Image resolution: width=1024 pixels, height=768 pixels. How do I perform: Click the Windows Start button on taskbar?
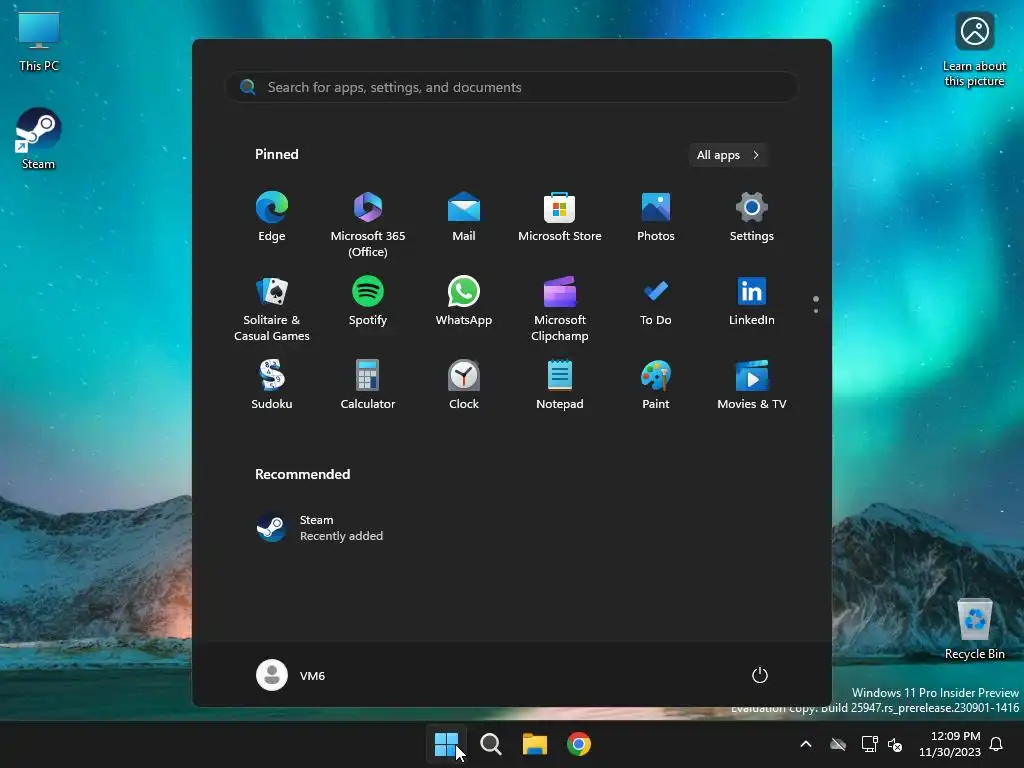[x=447, y=744]
